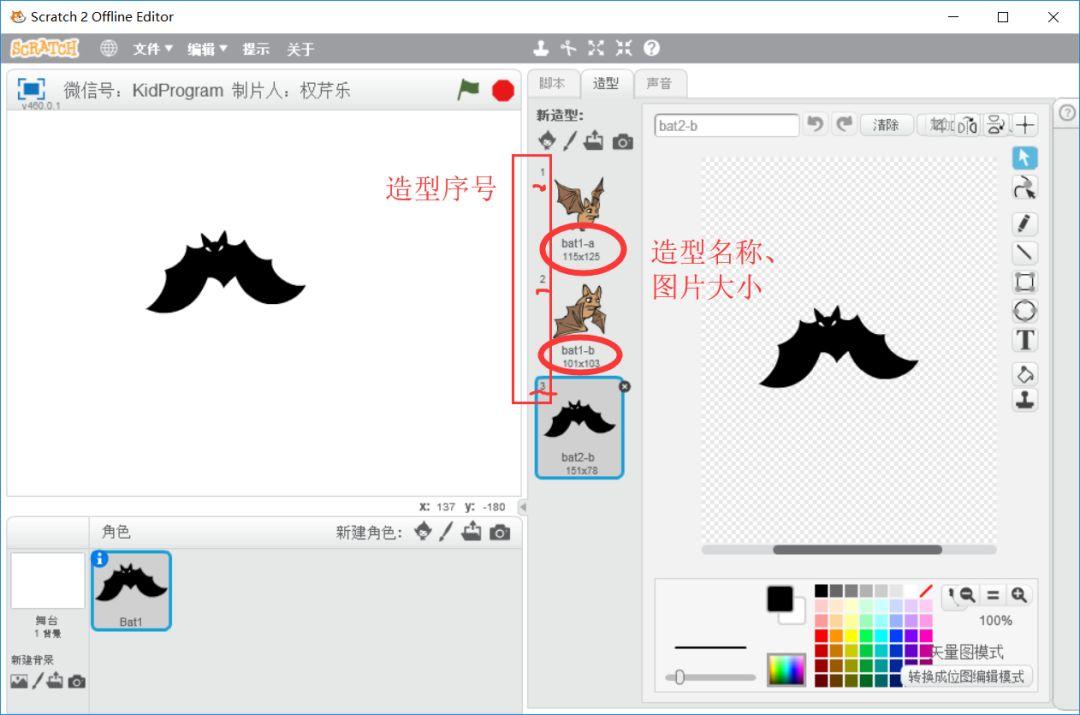Reset canvas zoom with equals button
This screenshot has height=715, width=1080.
[x=993, y=594]
